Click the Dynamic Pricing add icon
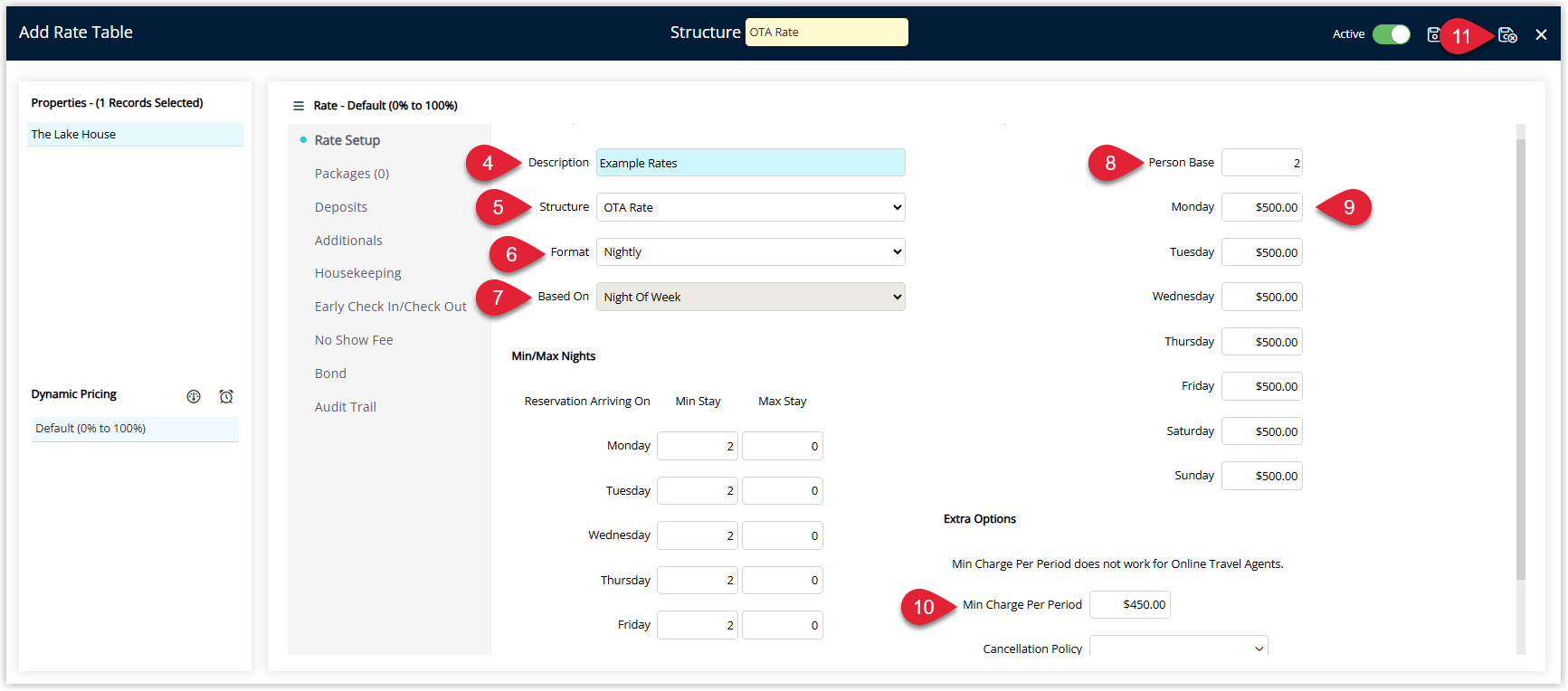Screen dimensions: 1568x691 click(x=194, y=396)
